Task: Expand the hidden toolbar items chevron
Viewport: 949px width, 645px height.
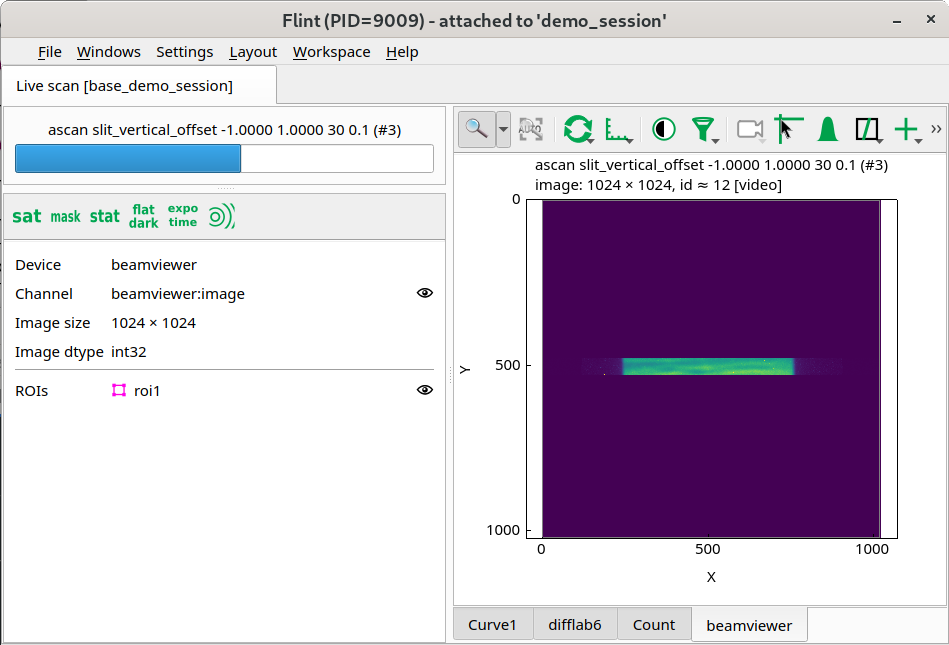Action: (x=936, y=129)
